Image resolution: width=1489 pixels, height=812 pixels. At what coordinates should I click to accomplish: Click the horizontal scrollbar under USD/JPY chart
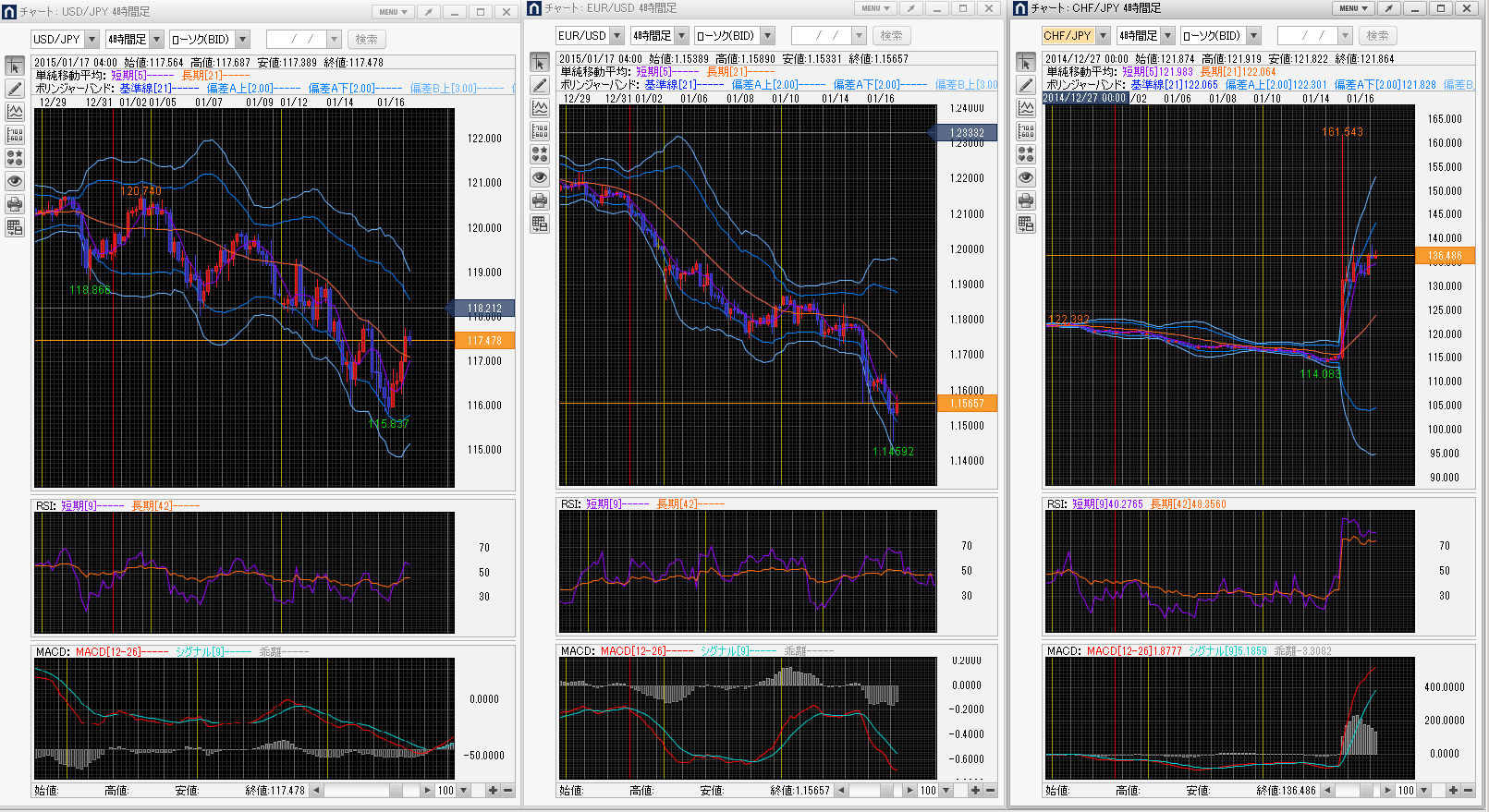click(370, 791)
